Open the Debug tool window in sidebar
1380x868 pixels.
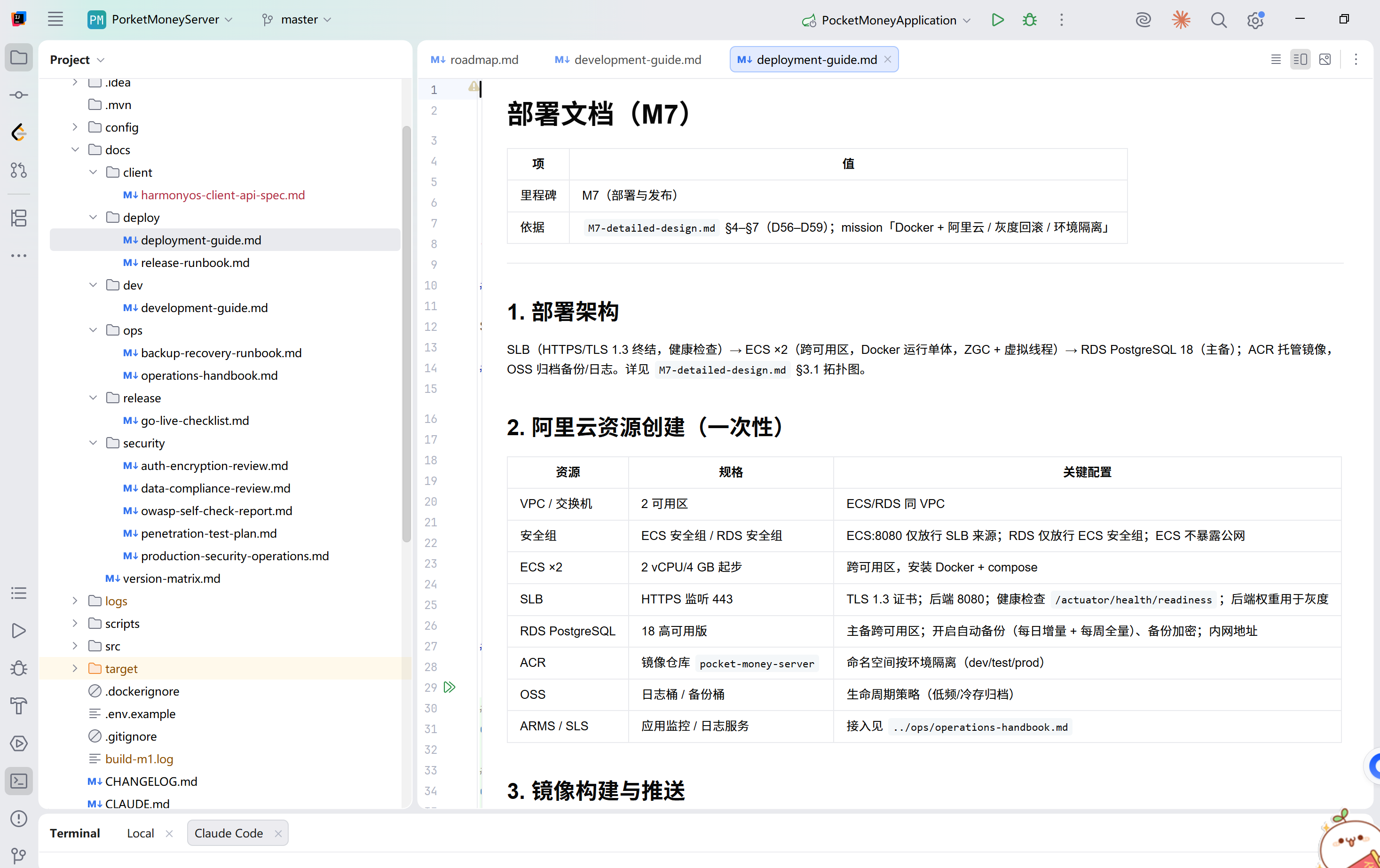(19, 668)
